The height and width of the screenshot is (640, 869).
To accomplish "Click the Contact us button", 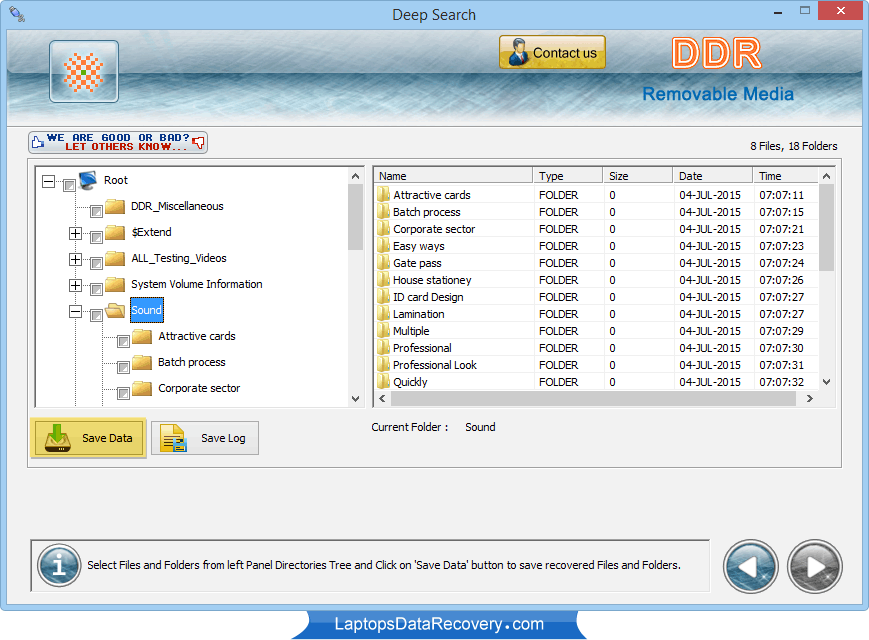I will tap(552, 51).
